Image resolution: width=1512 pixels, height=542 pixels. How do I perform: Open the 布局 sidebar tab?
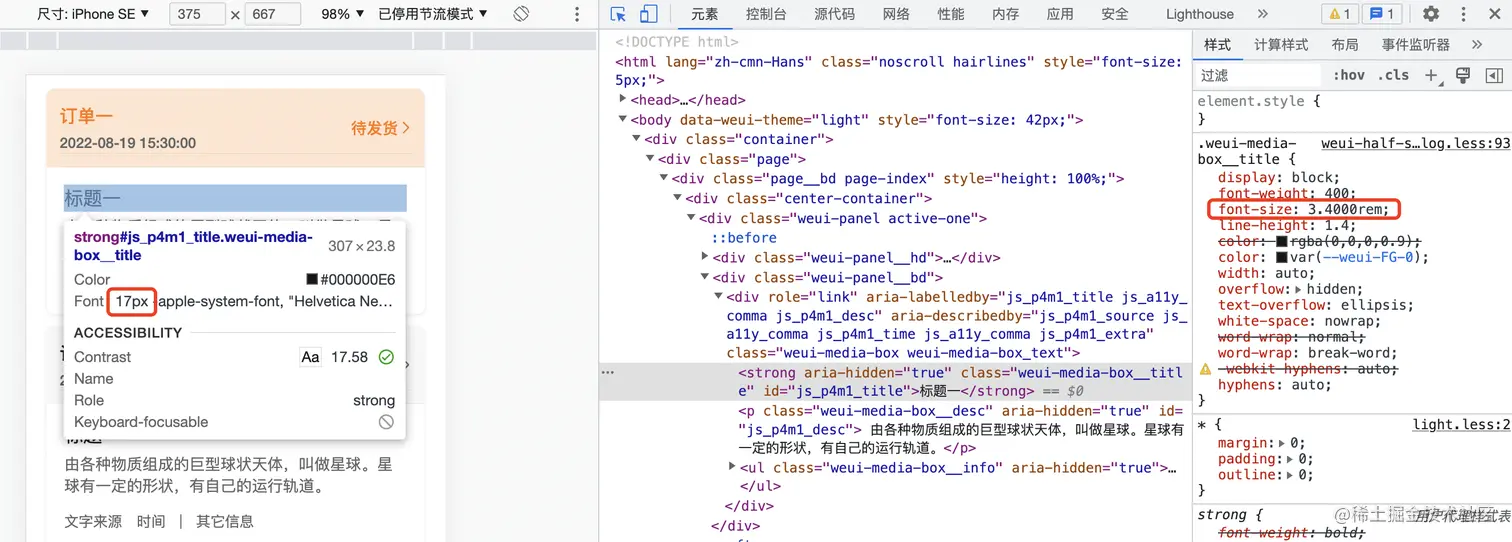(1345, 45)
